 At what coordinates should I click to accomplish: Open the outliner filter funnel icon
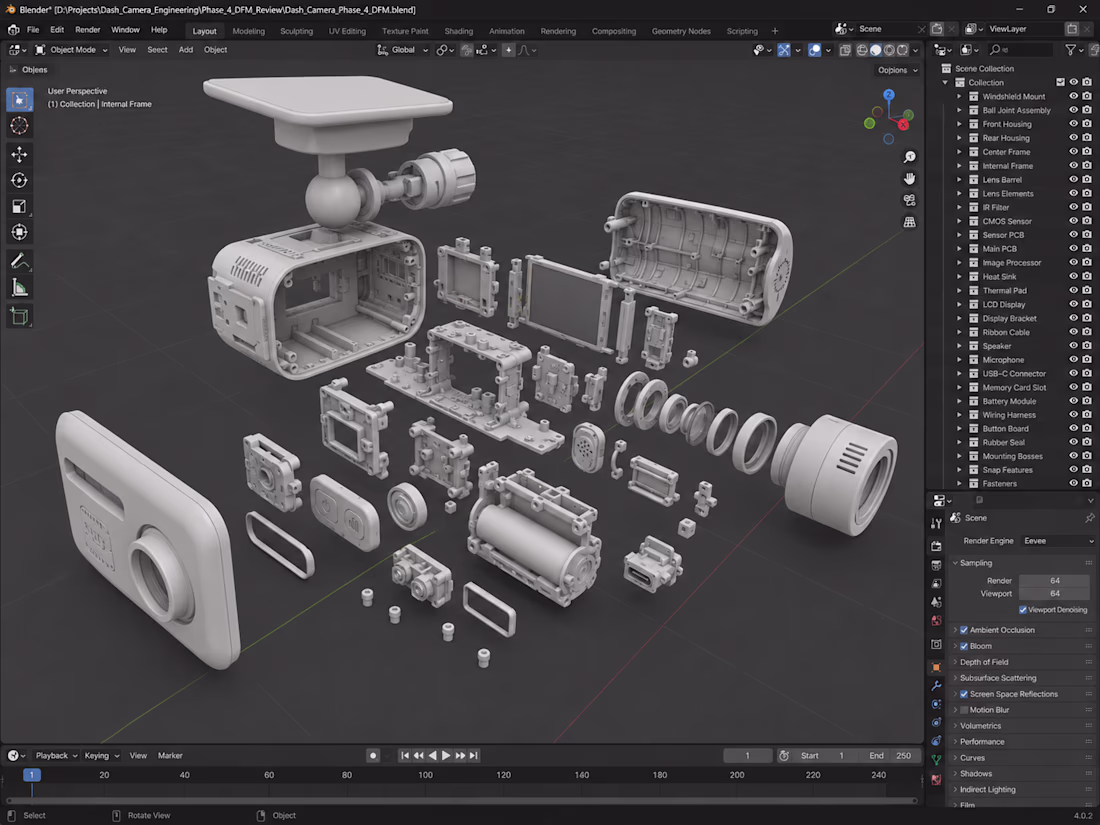(1071, 50)
